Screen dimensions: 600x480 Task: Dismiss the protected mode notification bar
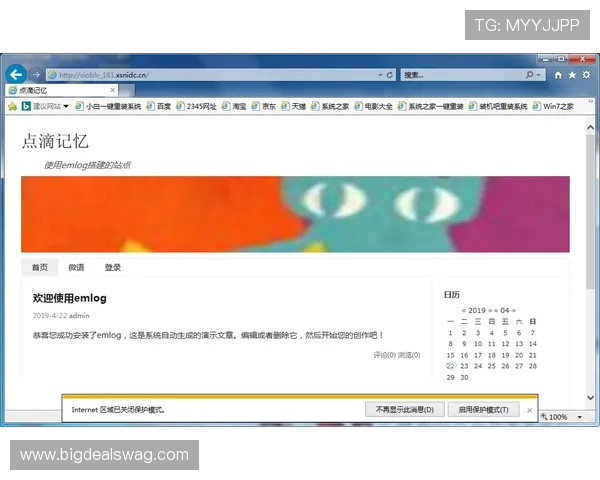click(x=530, y=410)
